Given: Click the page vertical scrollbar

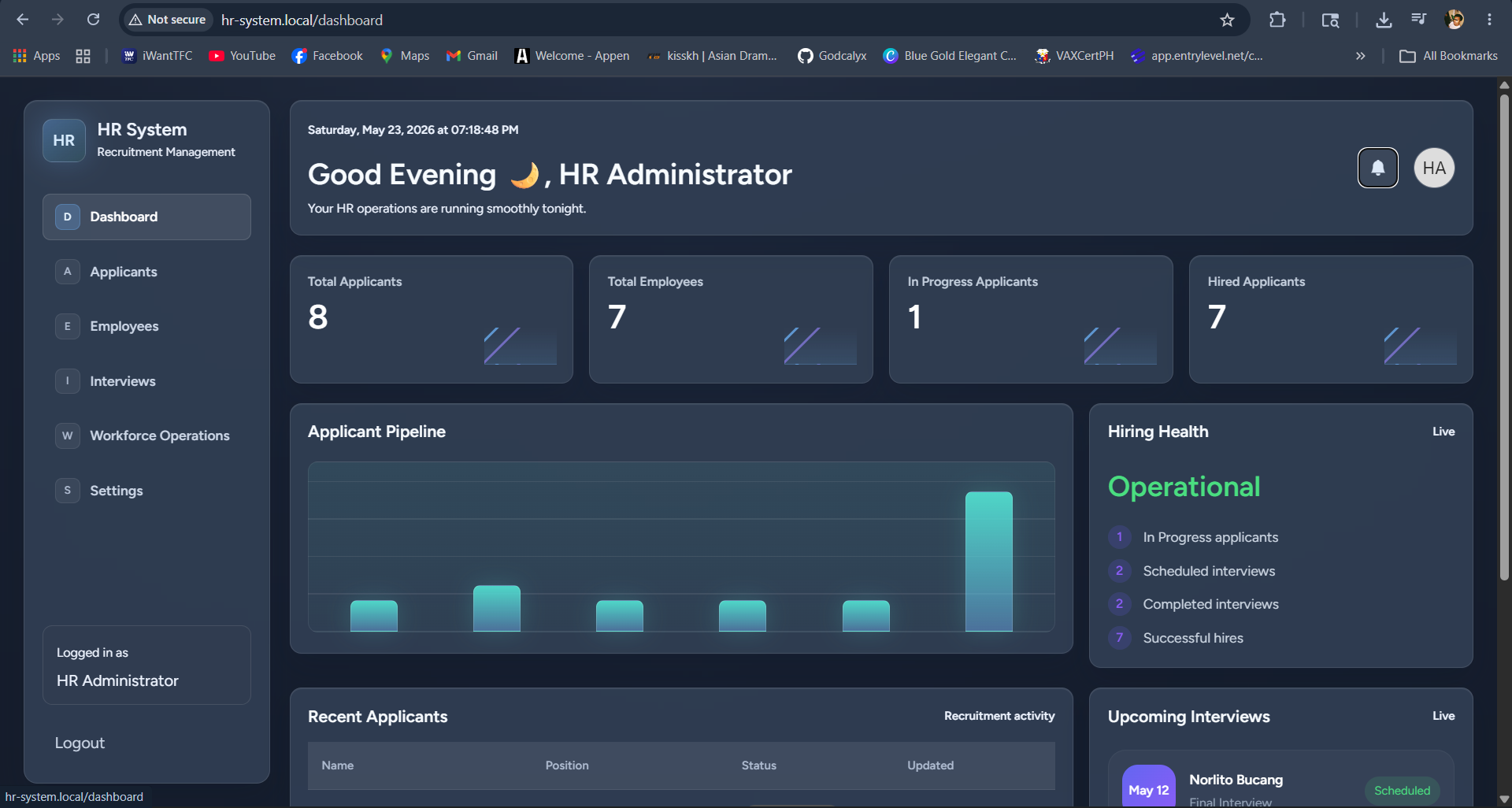Looking at the screenshot, I should tap(1503, 339).
